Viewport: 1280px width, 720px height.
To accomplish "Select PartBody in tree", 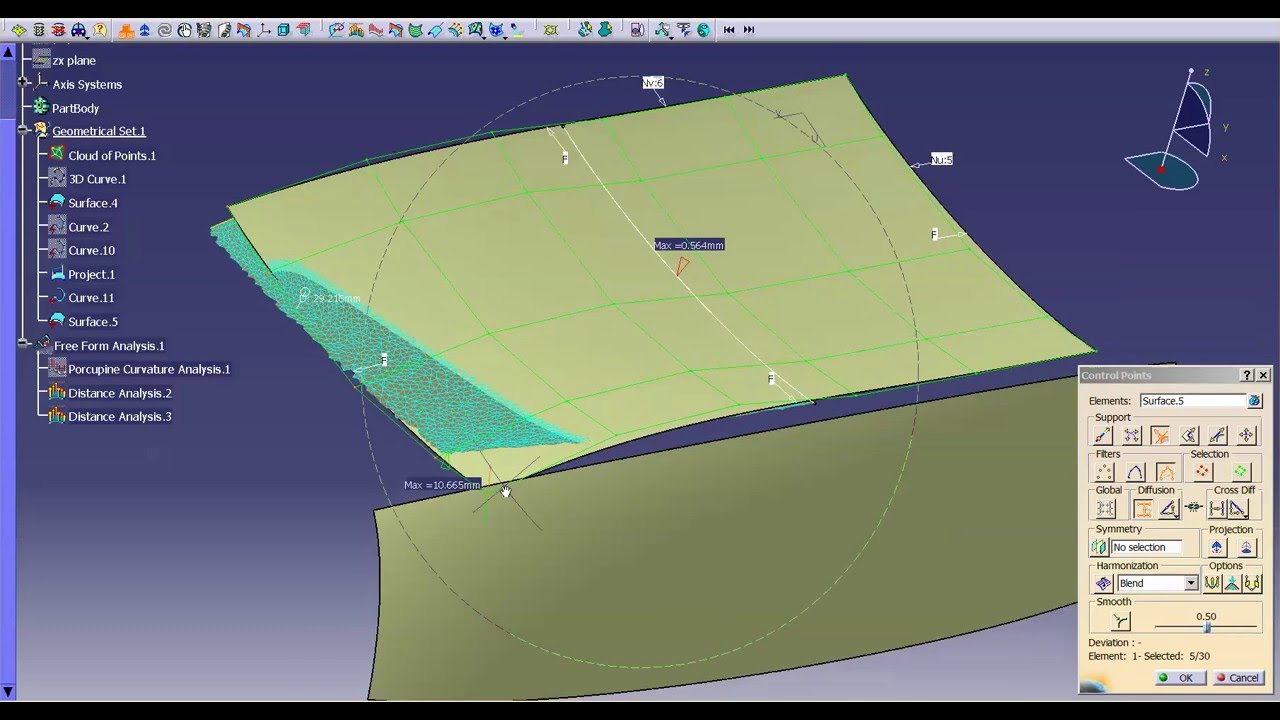I will pos(75,108).
